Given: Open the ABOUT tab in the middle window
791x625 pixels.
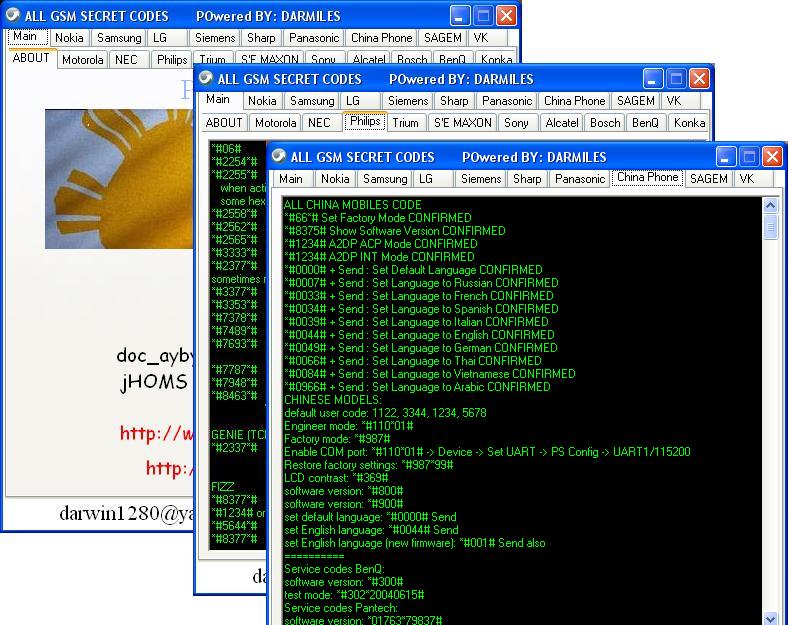Looking at the screenshot, I should click(224, 123).
